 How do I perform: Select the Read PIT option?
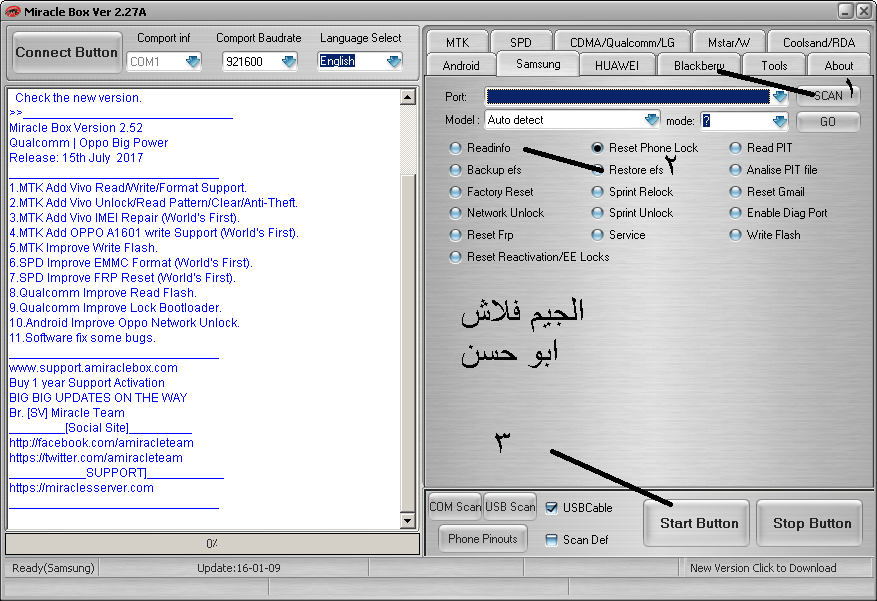click(735, 148)
